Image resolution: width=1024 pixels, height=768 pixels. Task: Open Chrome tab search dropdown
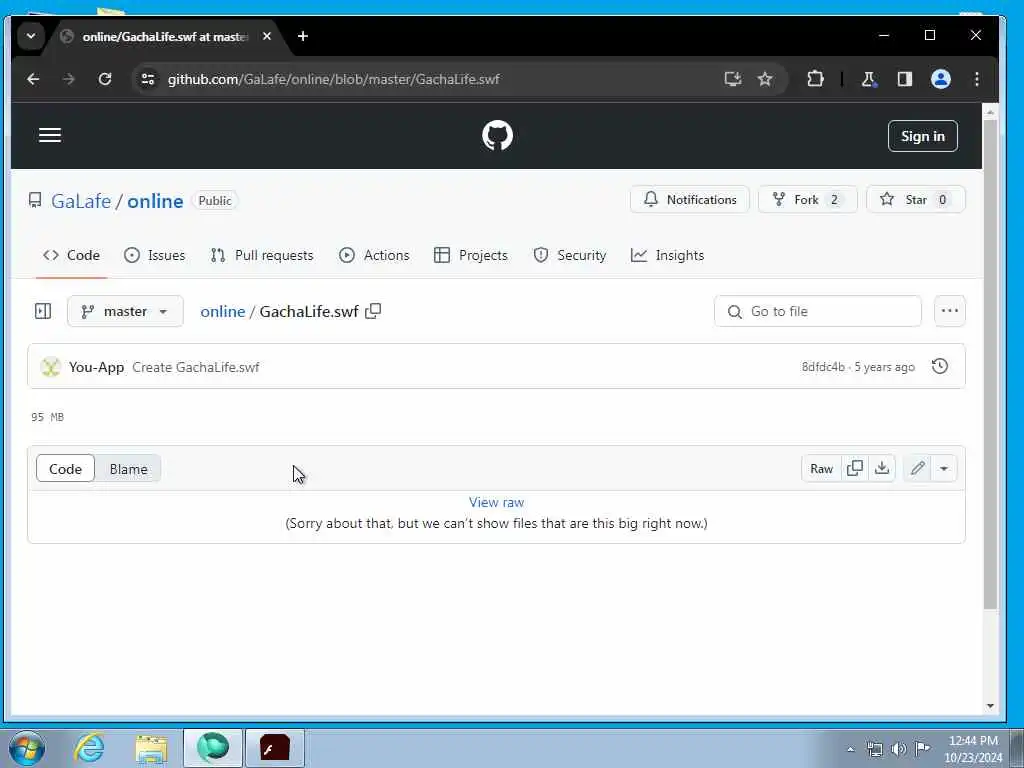point(31,36)
